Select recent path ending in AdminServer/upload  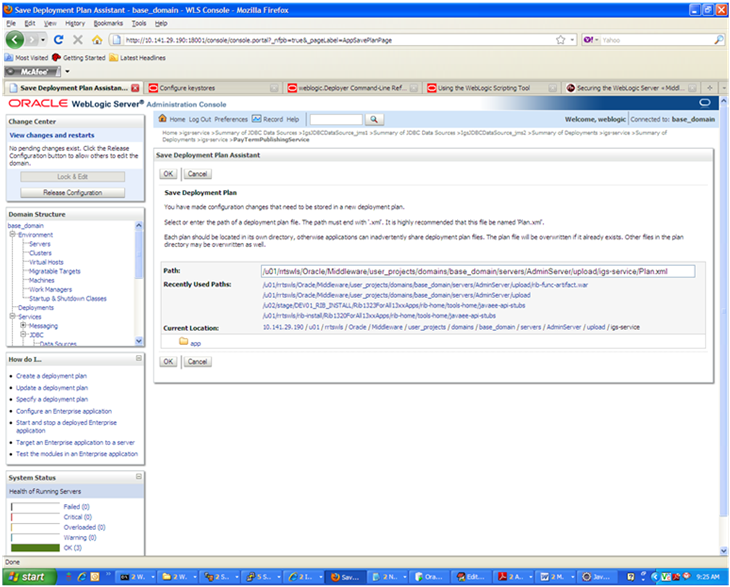[396, 295]
